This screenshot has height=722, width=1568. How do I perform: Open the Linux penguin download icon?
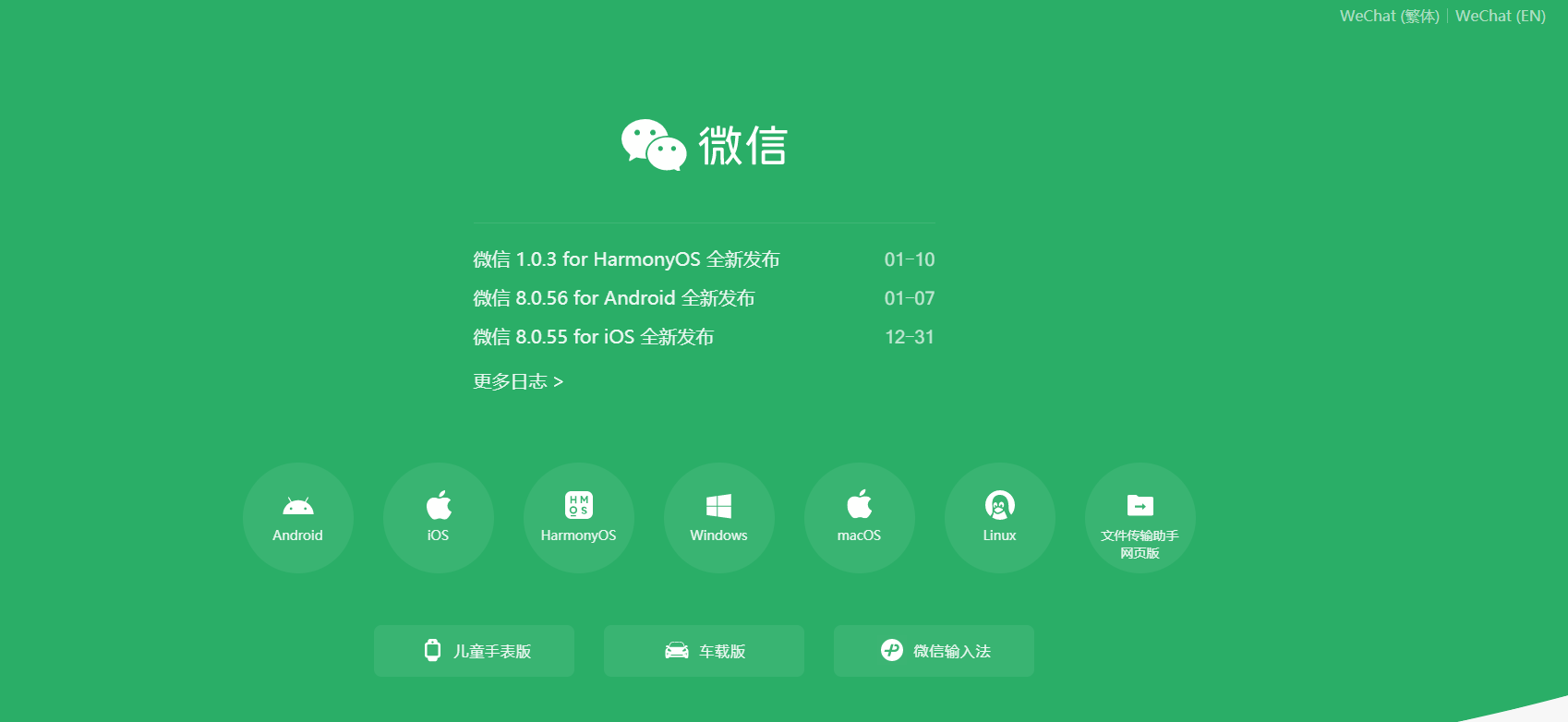pos(999,505)
